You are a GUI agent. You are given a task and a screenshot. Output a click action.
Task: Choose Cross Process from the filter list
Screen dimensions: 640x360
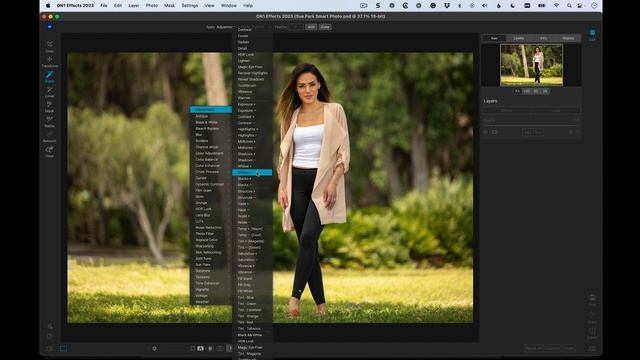click(211, 172)
